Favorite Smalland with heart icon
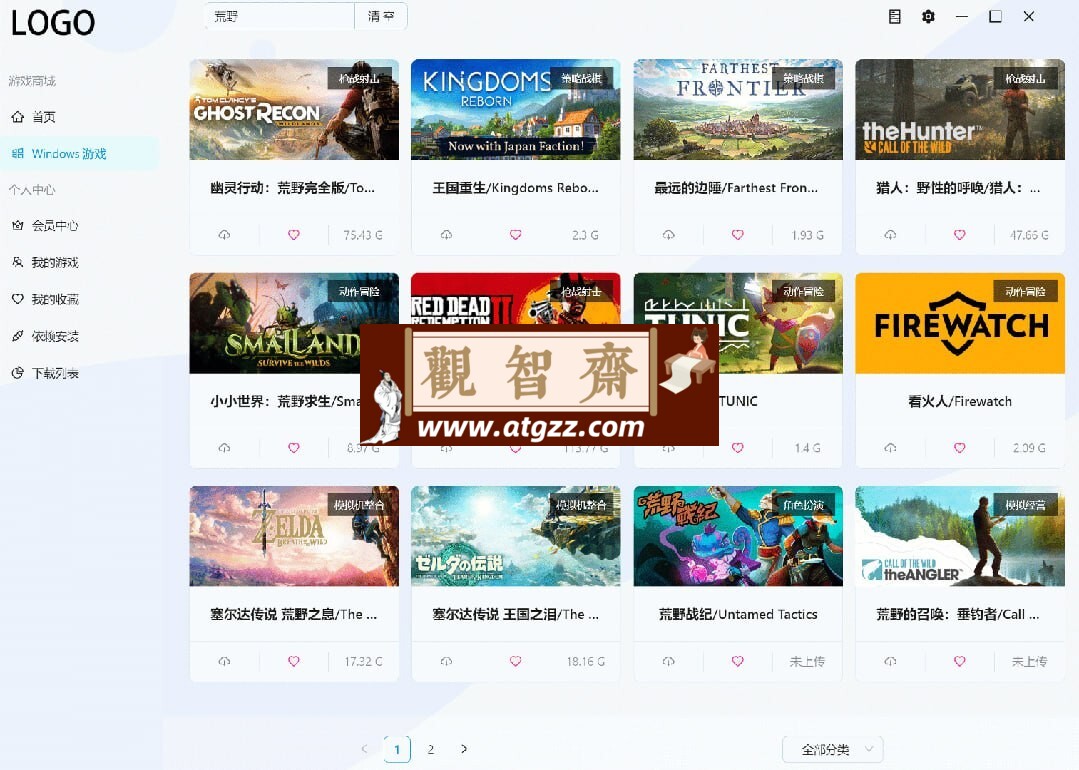Viewport: 1079px width, 770px height. (x=294, y=448)
